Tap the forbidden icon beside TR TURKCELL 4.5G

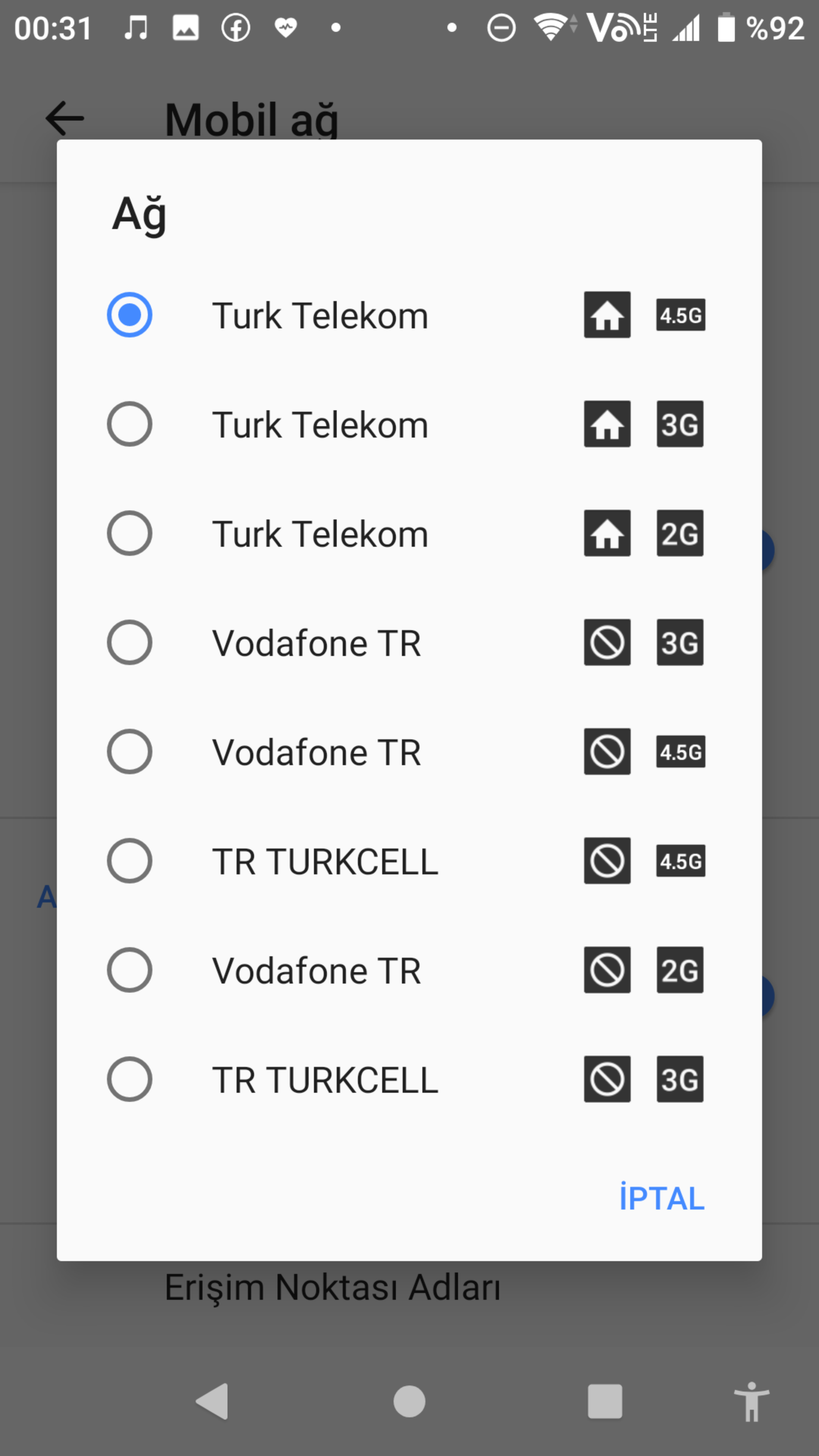[x=607, y=860]
